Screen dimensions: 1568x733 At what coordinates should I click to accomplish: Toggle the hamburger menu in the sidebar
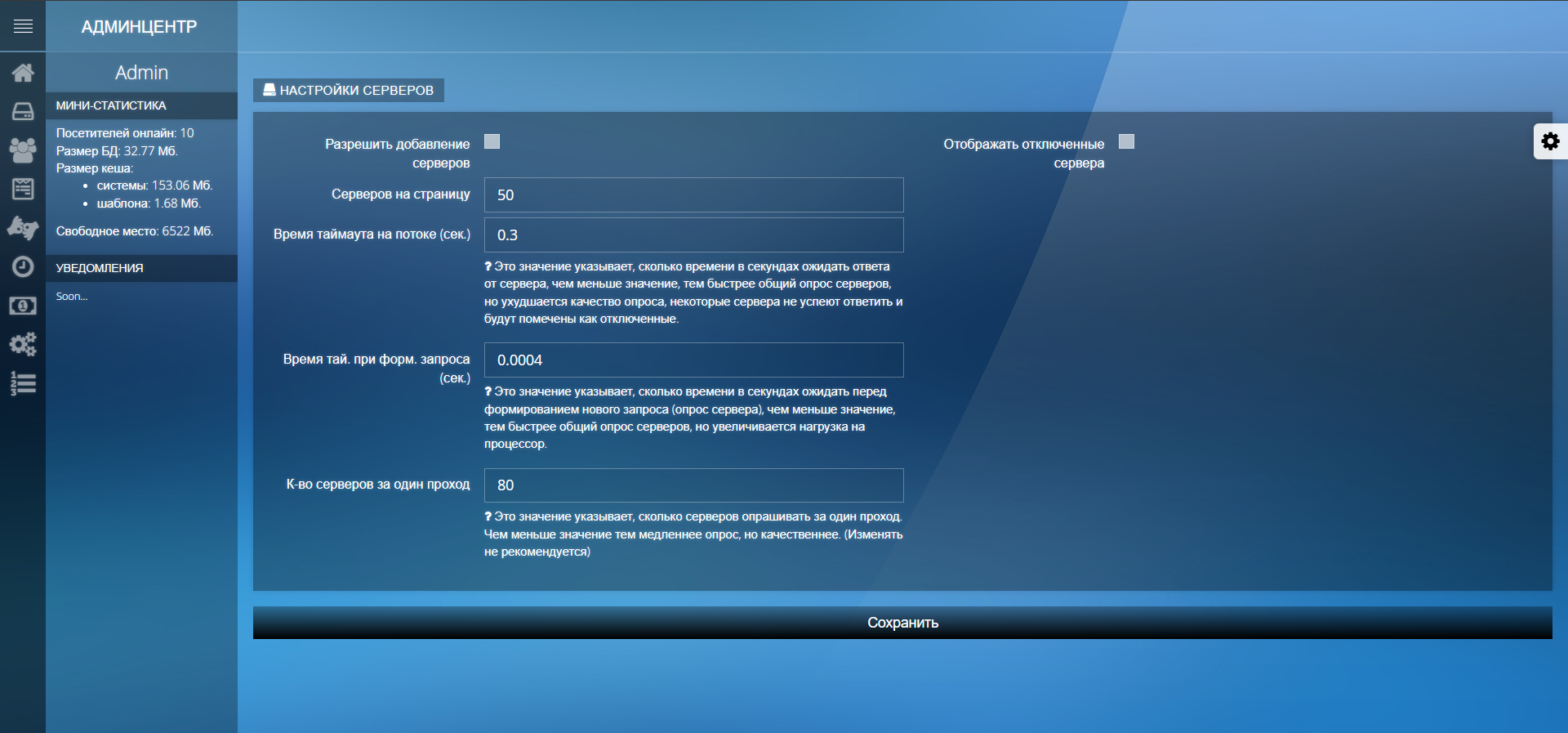(23, 26)
